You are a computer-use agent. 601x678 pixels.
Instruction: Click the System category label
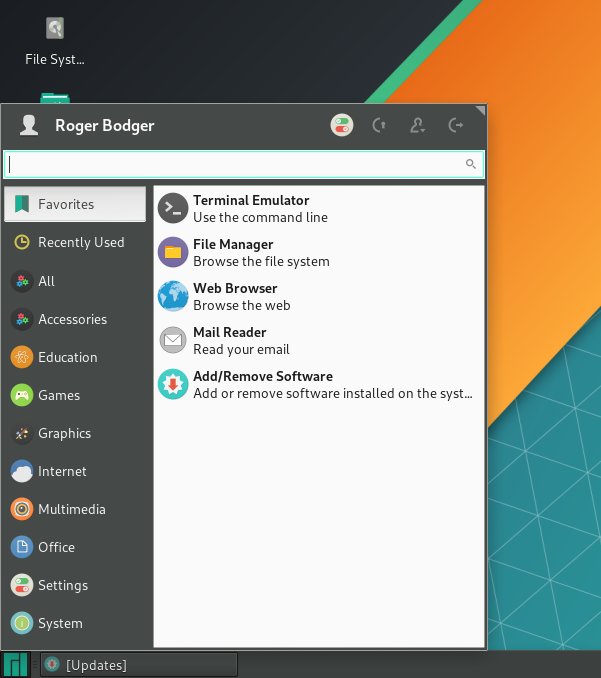(61, 623)
